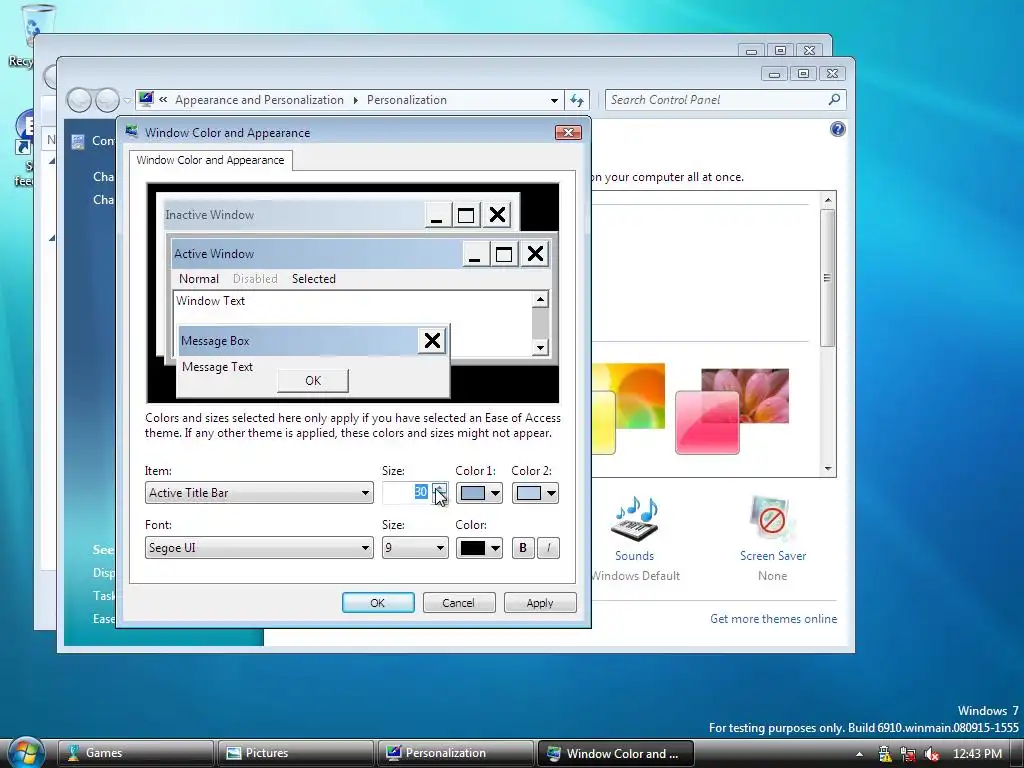Click the Control Panel address bar icon
Viewport: 1024px width, 768px height.
tap(146, 99)
